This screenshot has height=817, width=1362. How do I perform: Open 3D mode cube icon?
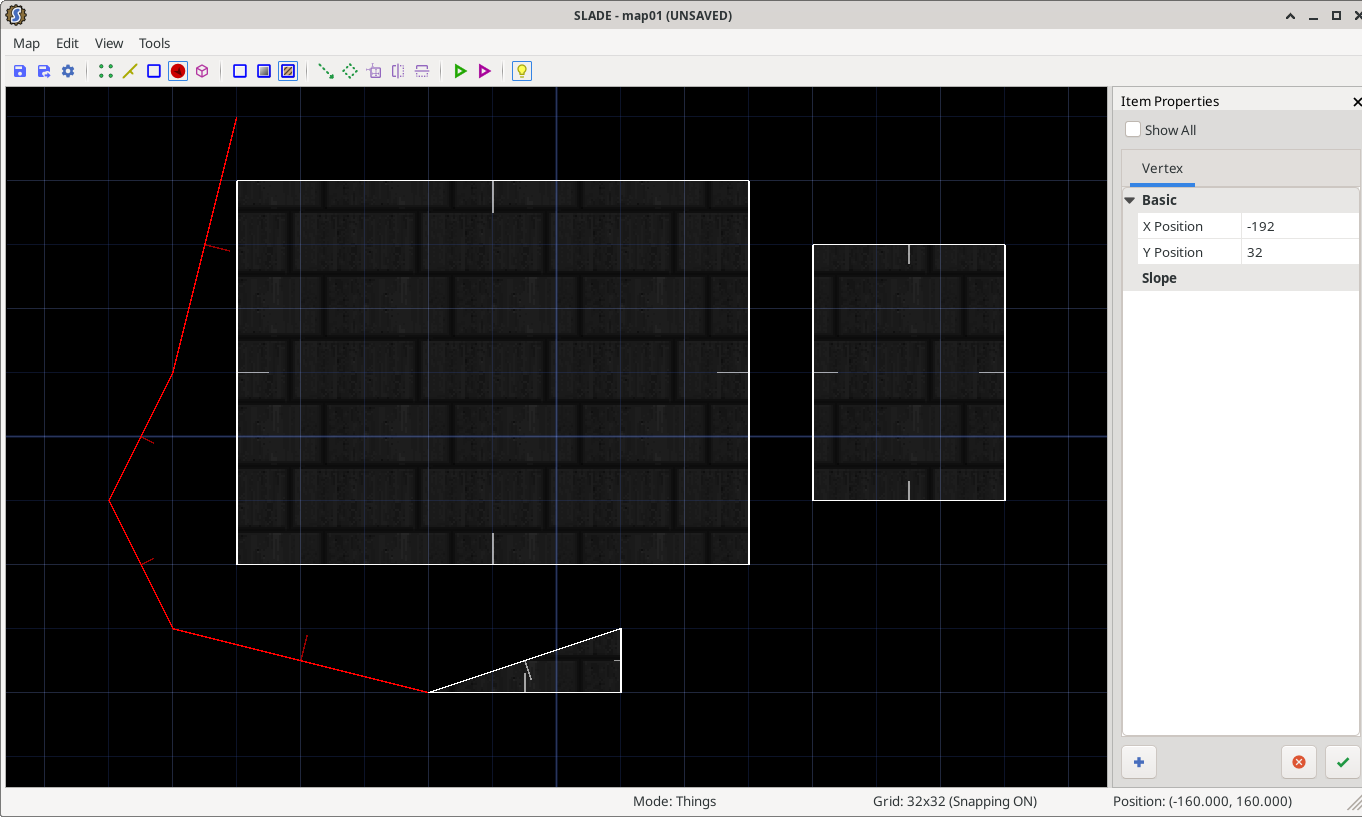[x=202, y=71]
